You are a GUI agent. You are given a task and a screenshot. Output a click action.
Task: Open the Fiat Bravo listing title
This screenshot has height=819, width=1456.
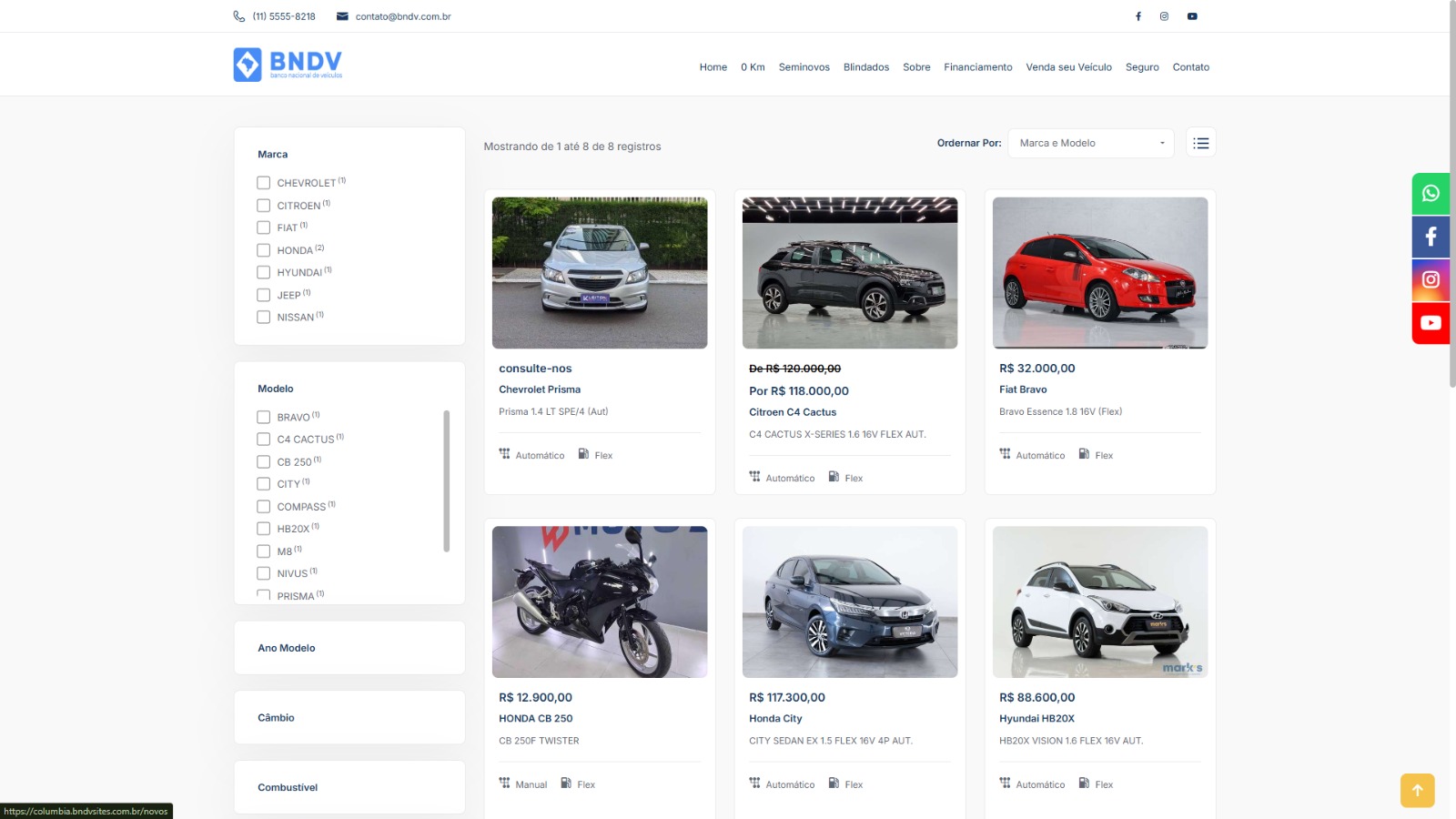pyautogui.click(x=1023, y=389)
